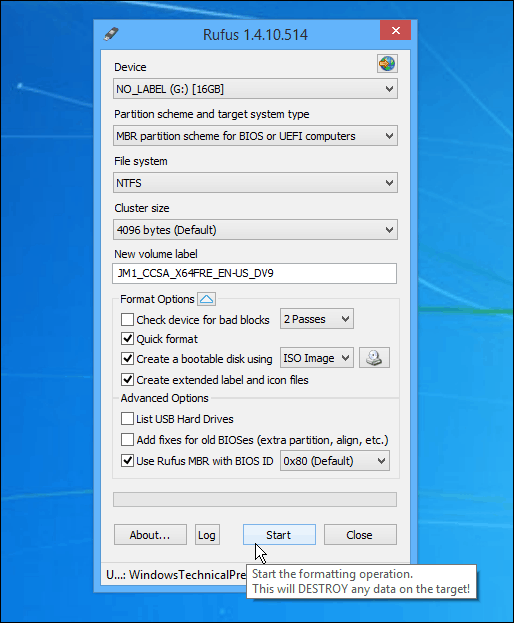Viewport: 514px width, 623px height.
Task: Click the Device label text
Action: (130, 67)
